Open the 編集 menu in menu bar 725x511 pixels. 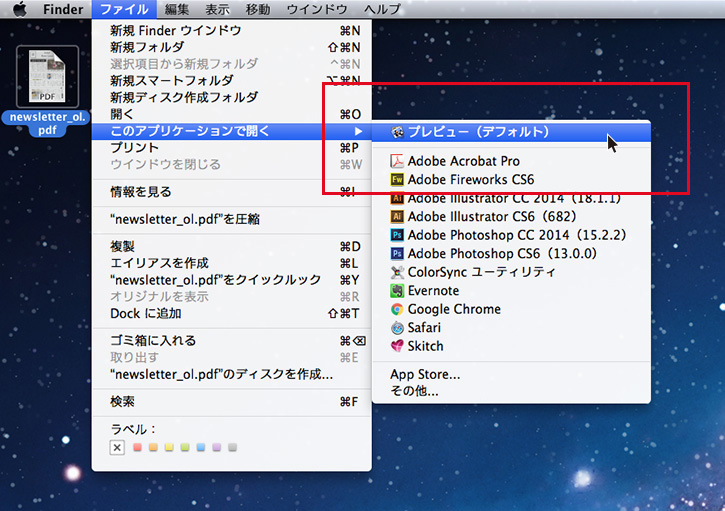[177, 9]
